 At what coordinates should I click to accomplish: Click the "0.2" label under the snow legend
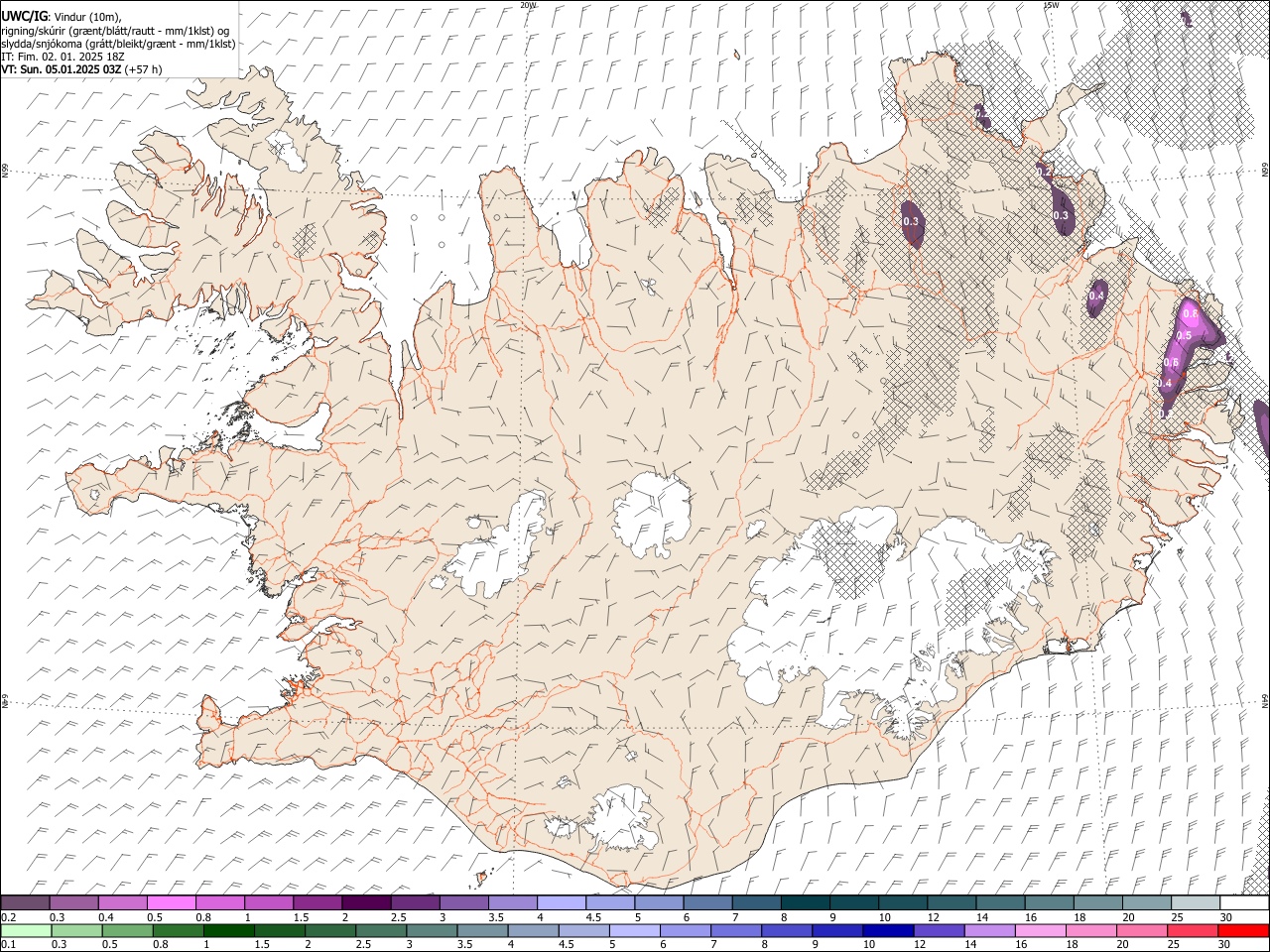(x=8, y=917)
